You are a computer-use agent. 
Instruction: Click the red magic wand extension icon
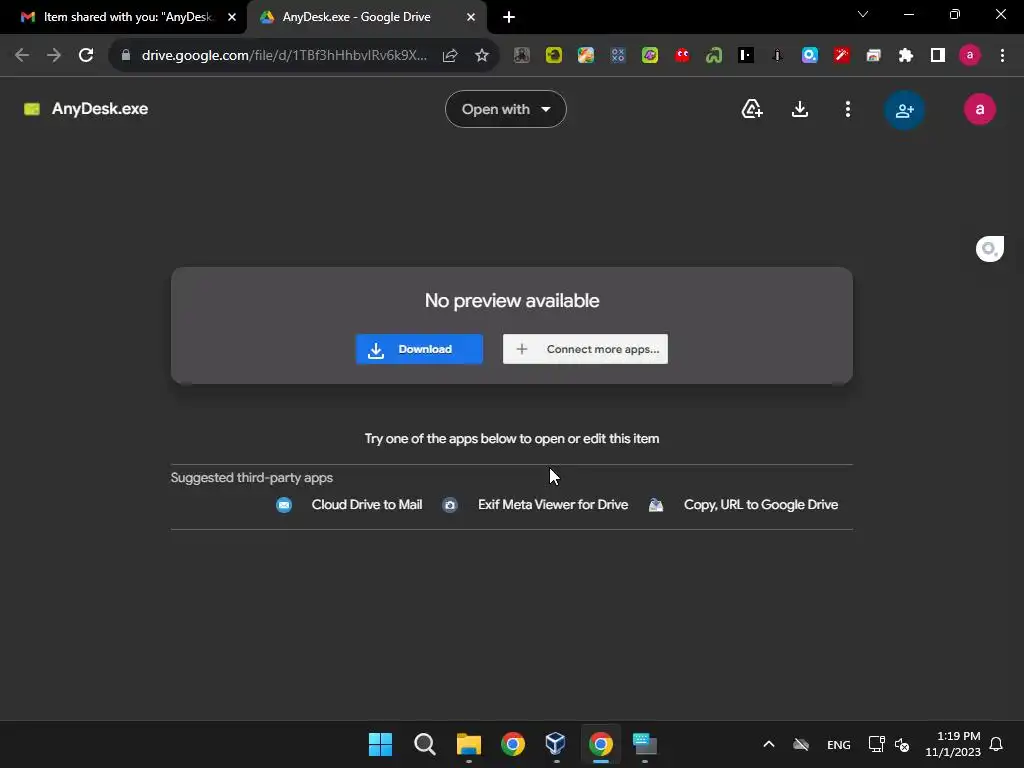point(842,56)
